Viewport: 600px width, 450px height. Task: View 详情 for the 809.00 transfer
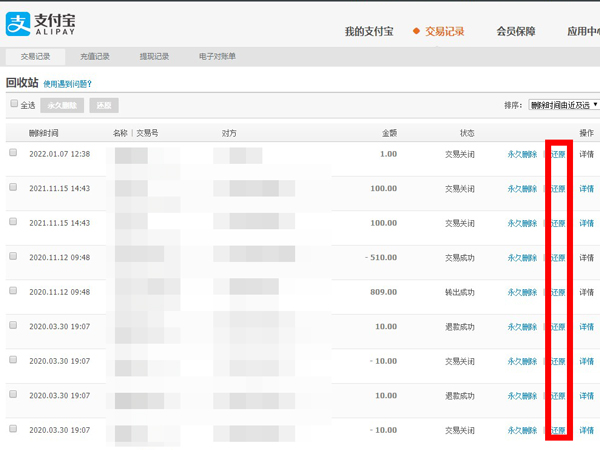[586, 292]
